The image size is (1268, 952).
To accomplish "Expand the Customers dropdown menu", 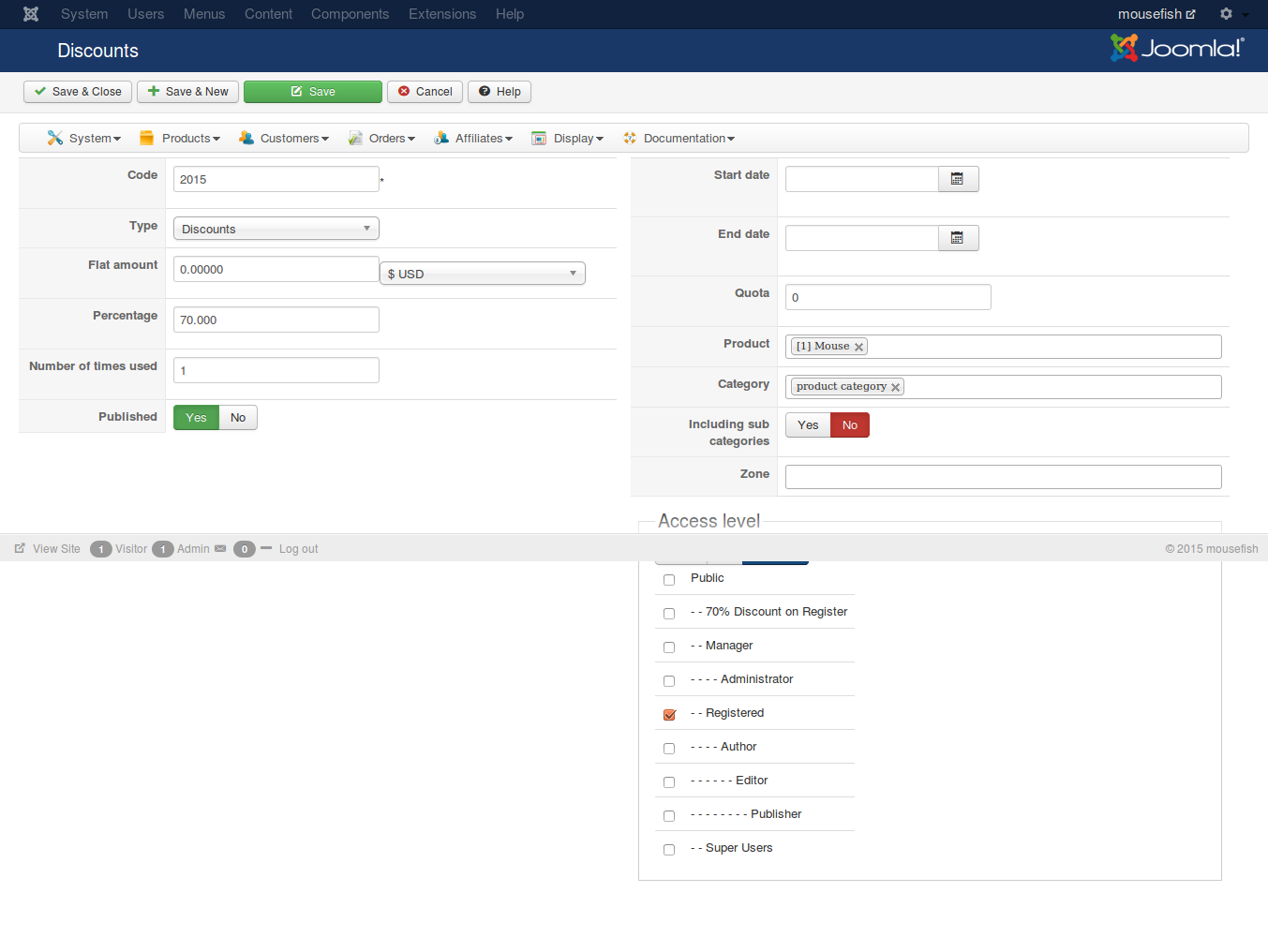I will coord(284,139).
